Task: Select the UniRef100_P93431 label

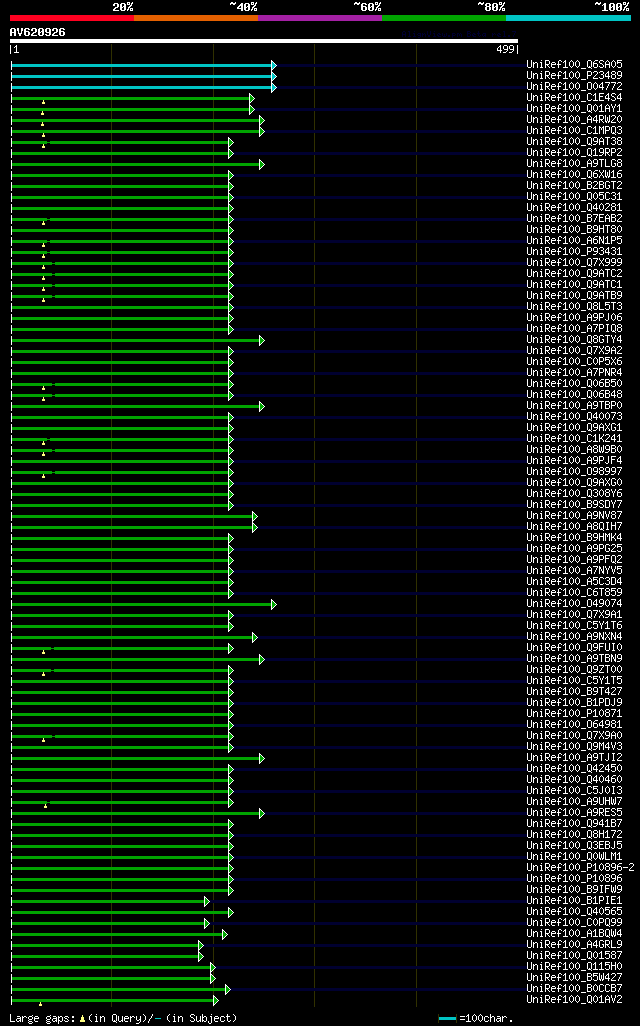Action: [x=575, y=251]
